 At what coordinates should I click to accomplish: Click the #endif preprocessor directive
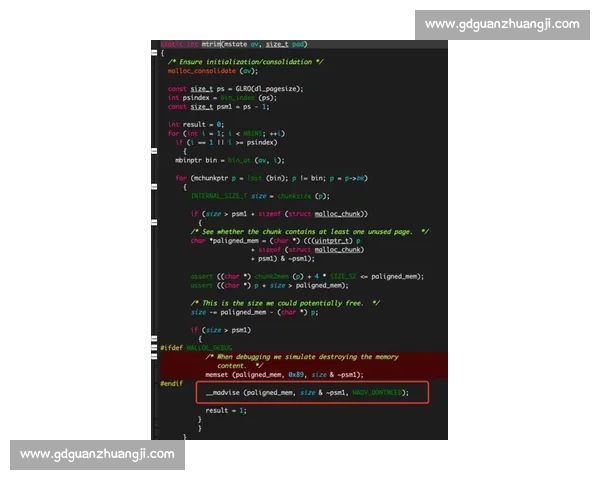[x=171, y=383]
